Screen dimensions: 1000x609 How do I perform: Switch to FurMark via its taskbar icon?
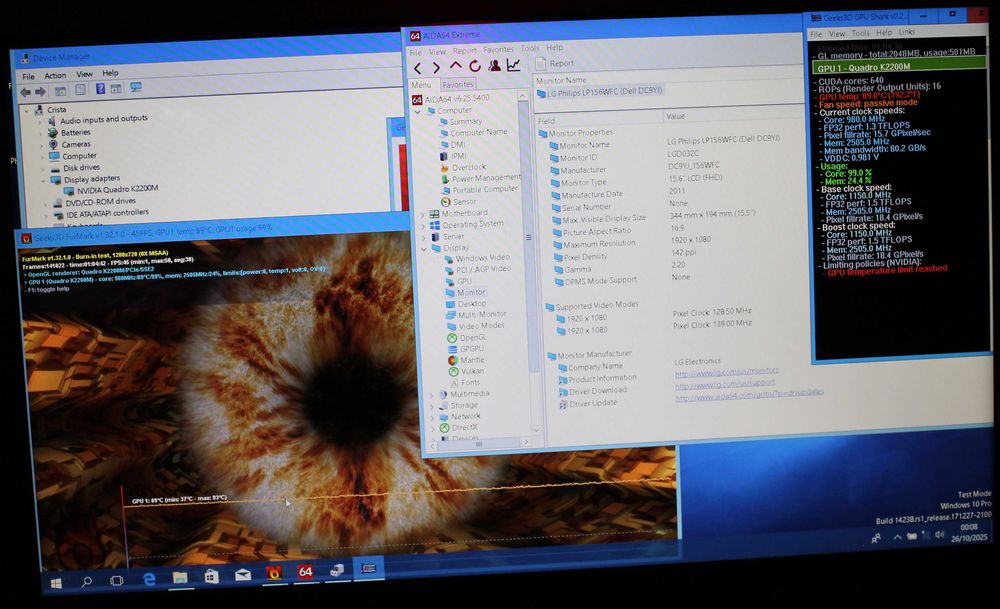(x=274, y=573)
